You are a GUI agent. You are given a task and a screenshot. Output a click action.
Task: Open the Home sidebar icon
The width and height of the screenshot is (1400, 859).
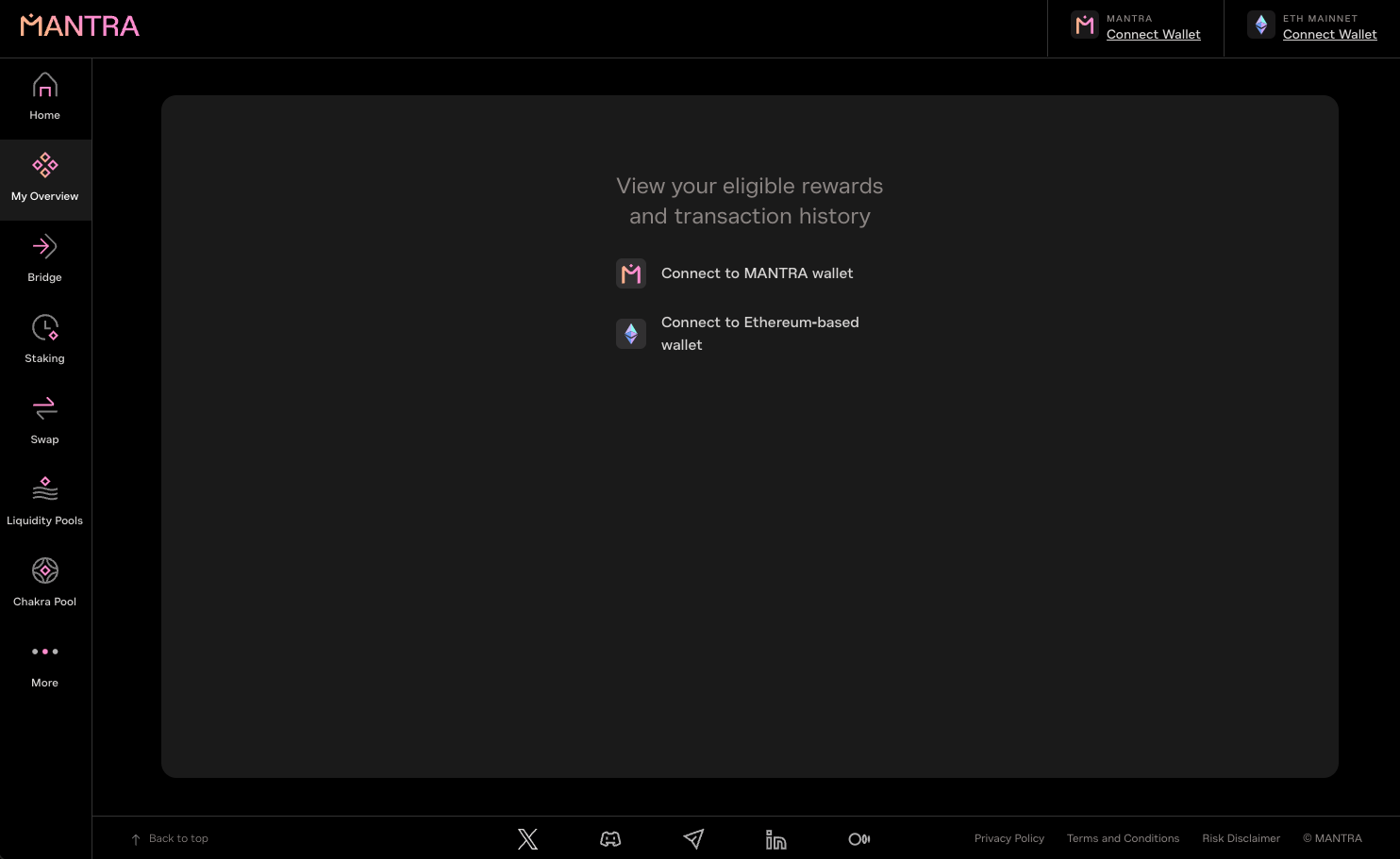[x=45, y=86]
